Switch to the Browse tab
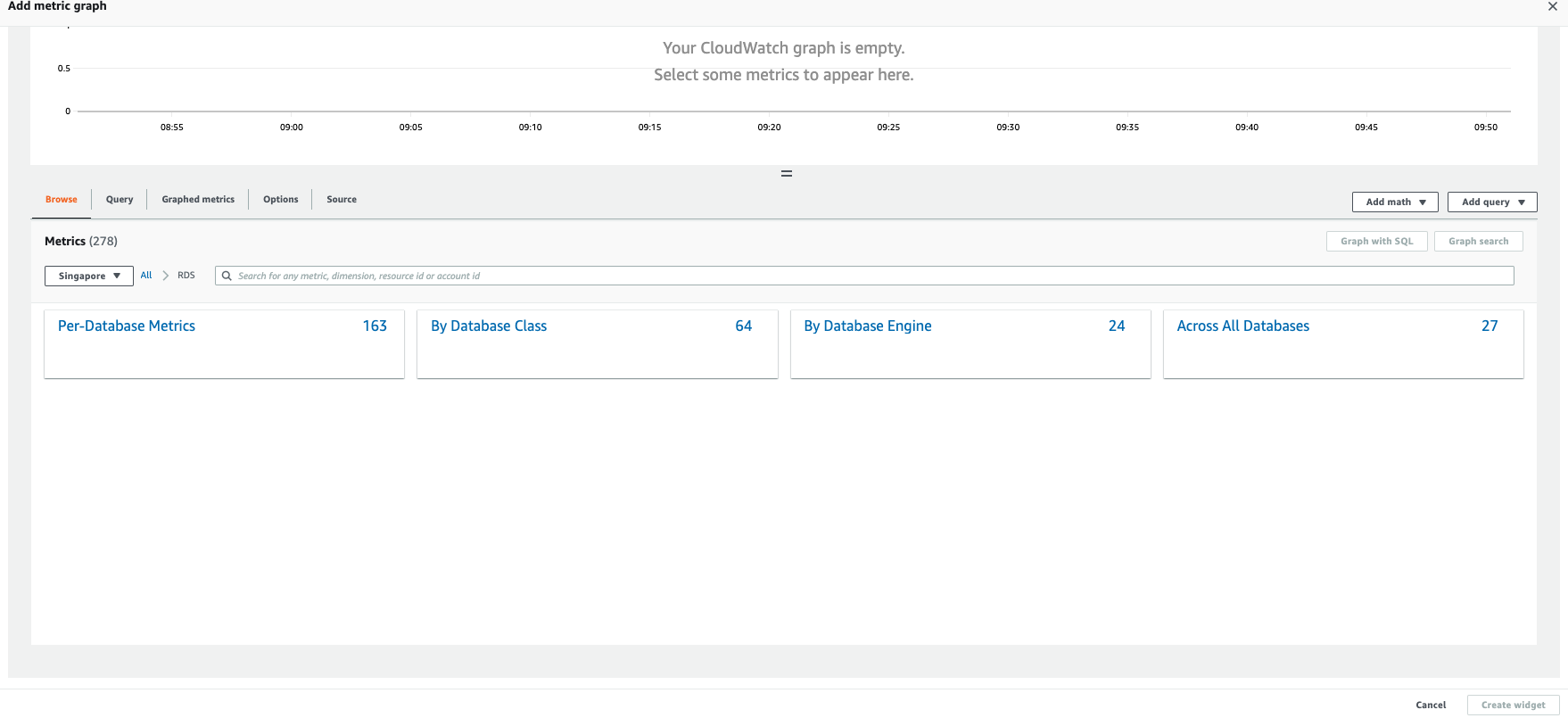Viewport: 1568px width, 718px height. pos(62,200)
